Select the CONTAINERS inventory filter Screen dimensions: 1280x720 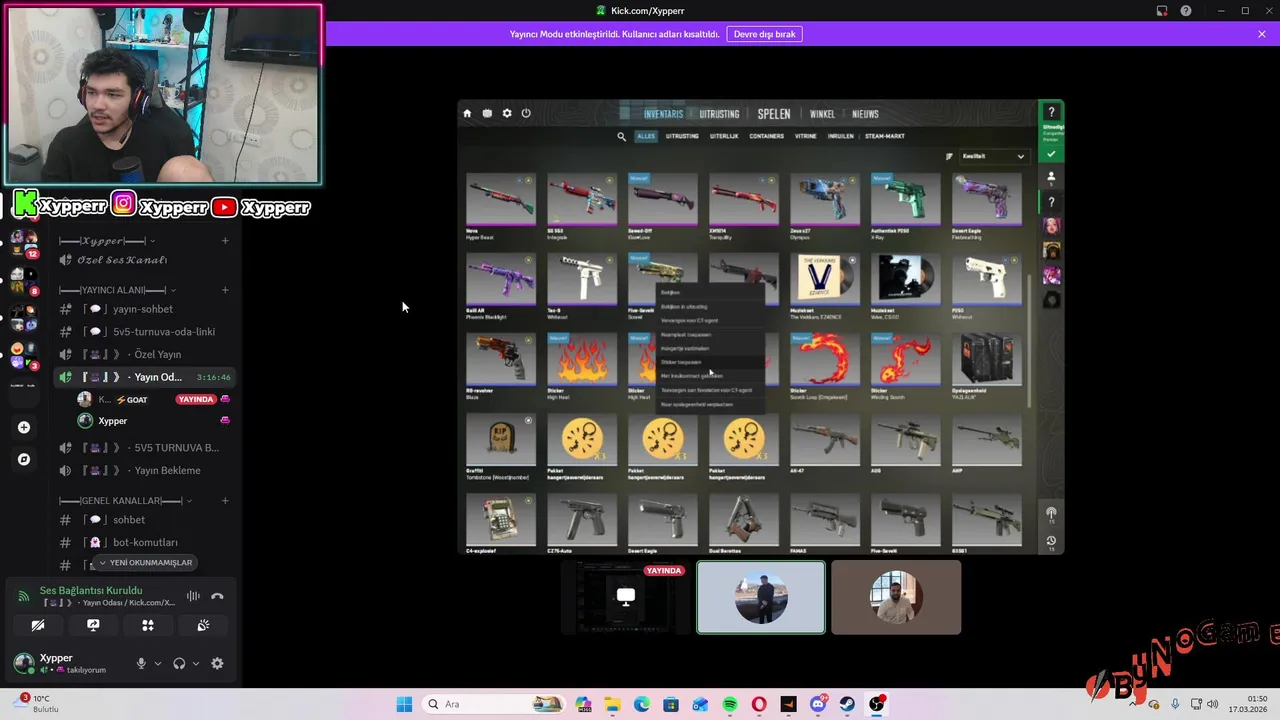(x=767, y=136)
